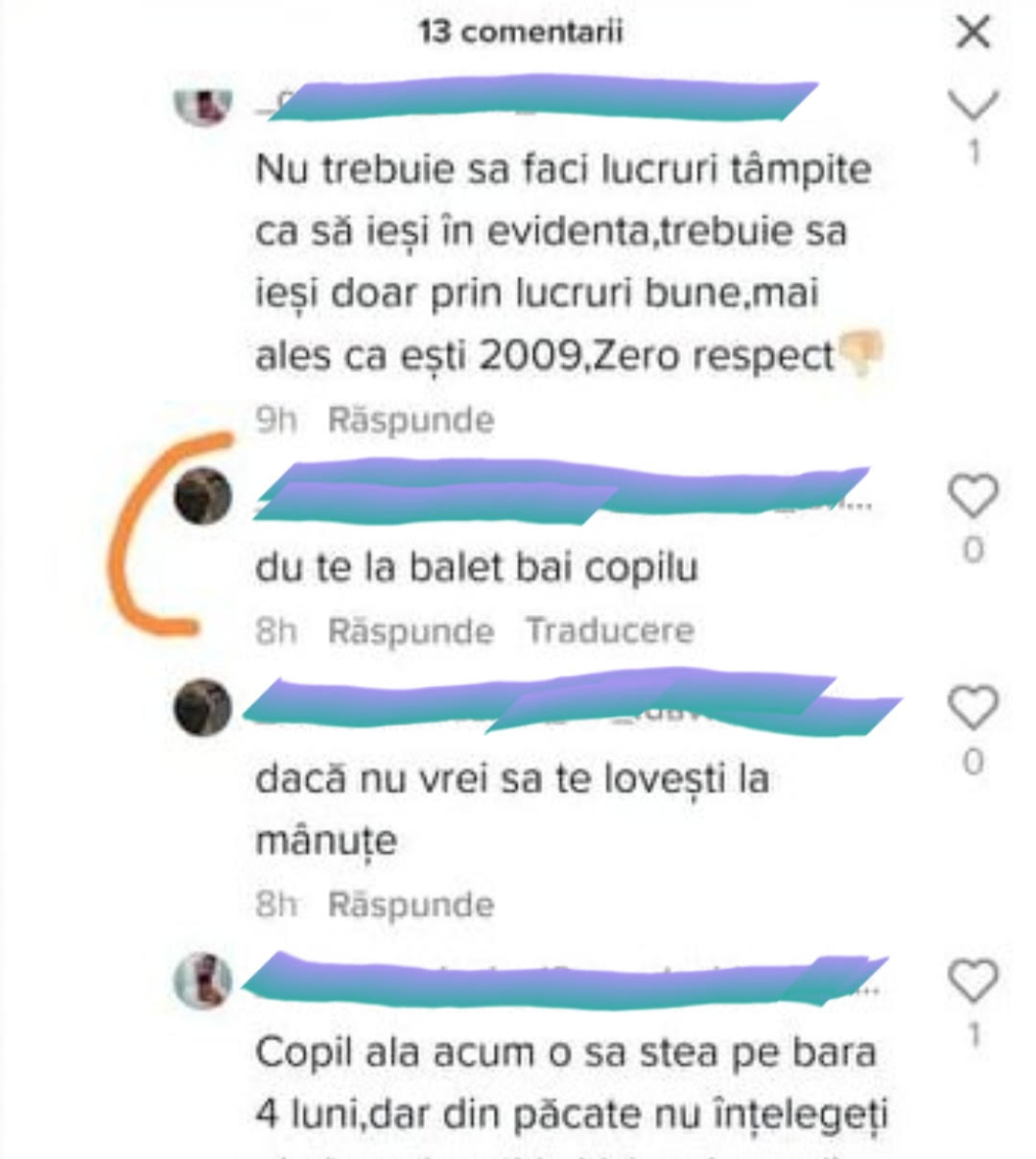The width and height of the screenshot is (1036, 1159).
Task: Like the 'du te la balet' comment
Action: (x=973, y=496)
